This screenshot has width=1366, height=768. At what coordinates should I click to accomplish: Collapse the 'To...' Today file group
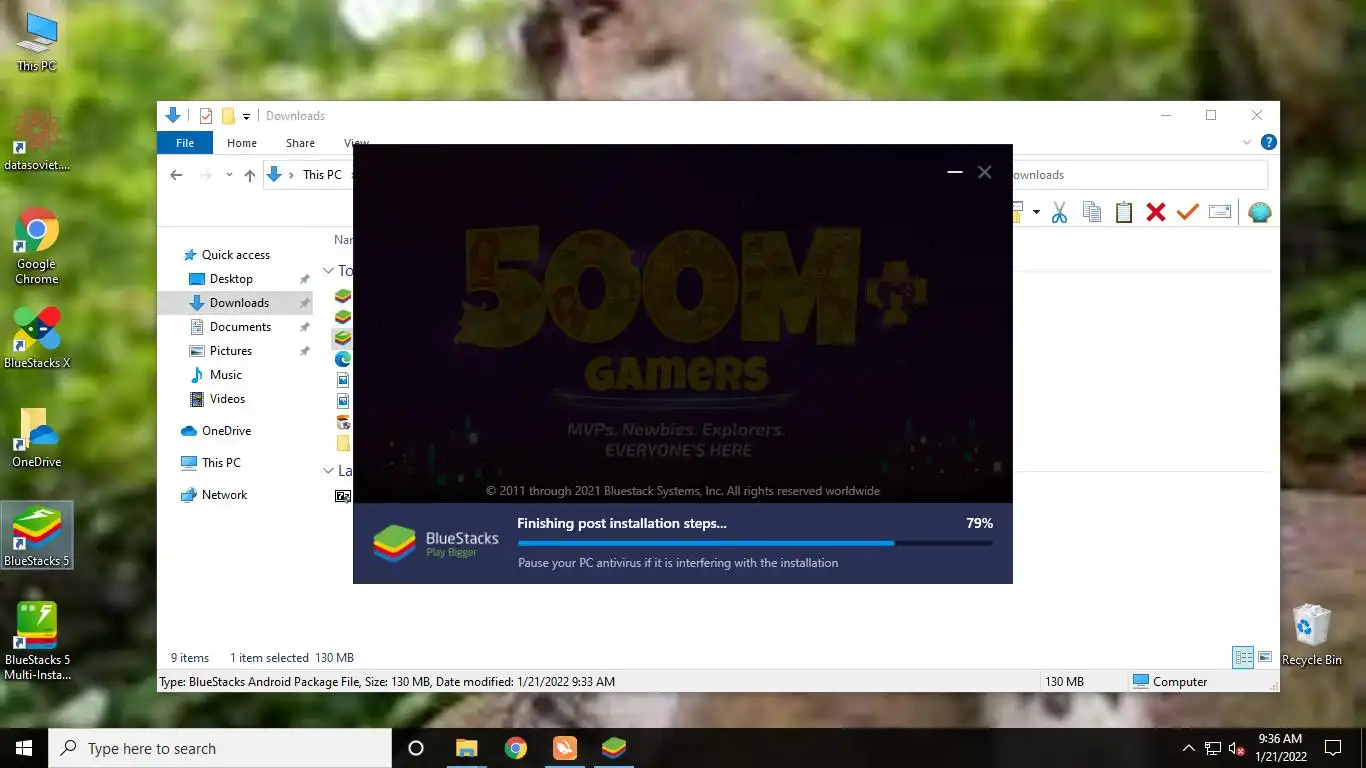coord(328,271)
